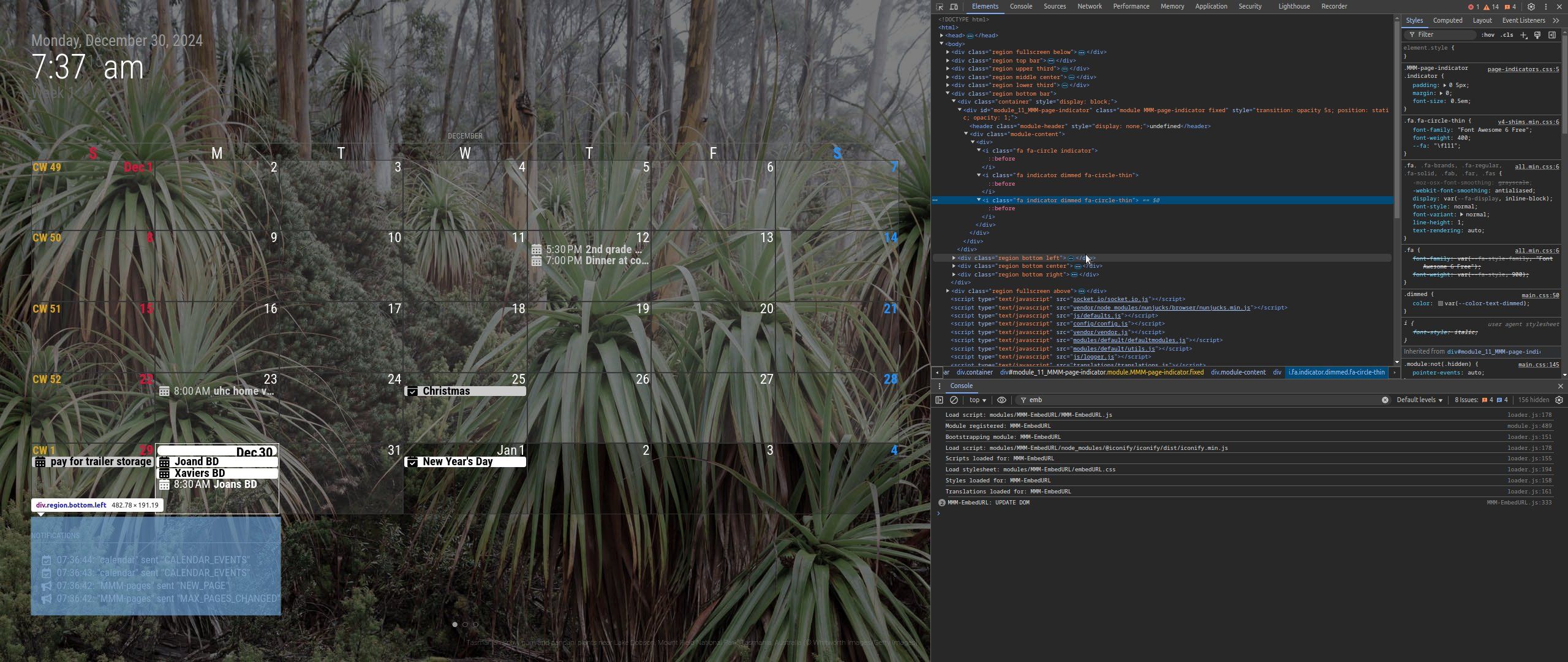
Task: Clear the console log
Action: click(x=954, y=400)
